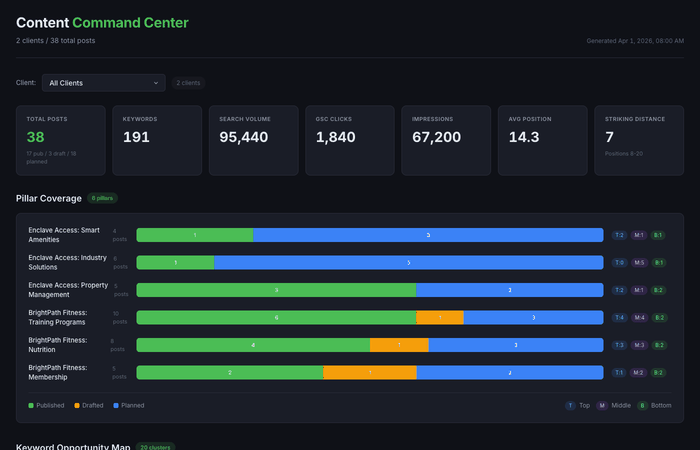Click "Enclave Access: Property Management" pillar label
This screenshot has height=450, width=700.
pos(68,290)
